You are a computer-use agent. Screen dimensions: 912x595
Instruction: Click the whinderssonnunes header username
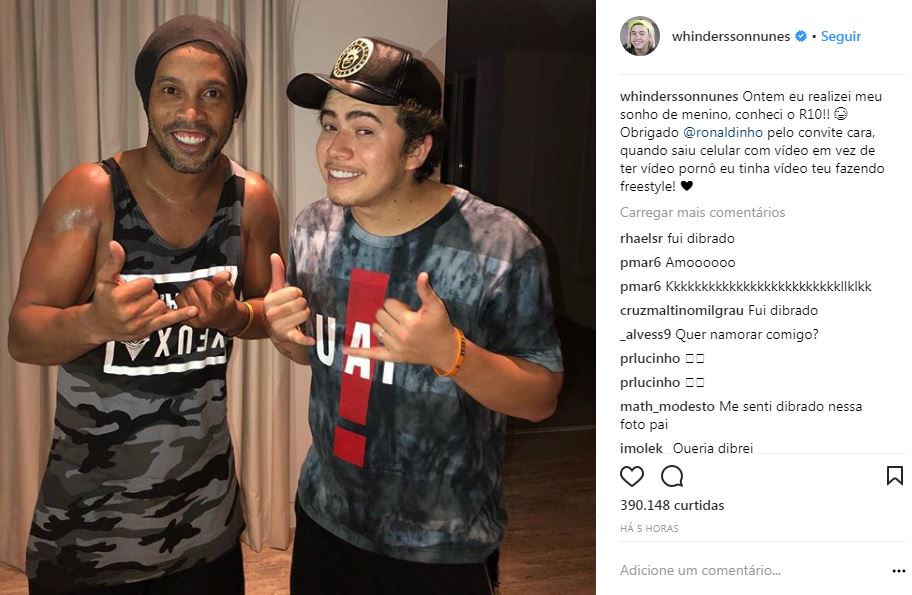pos(731,36)
